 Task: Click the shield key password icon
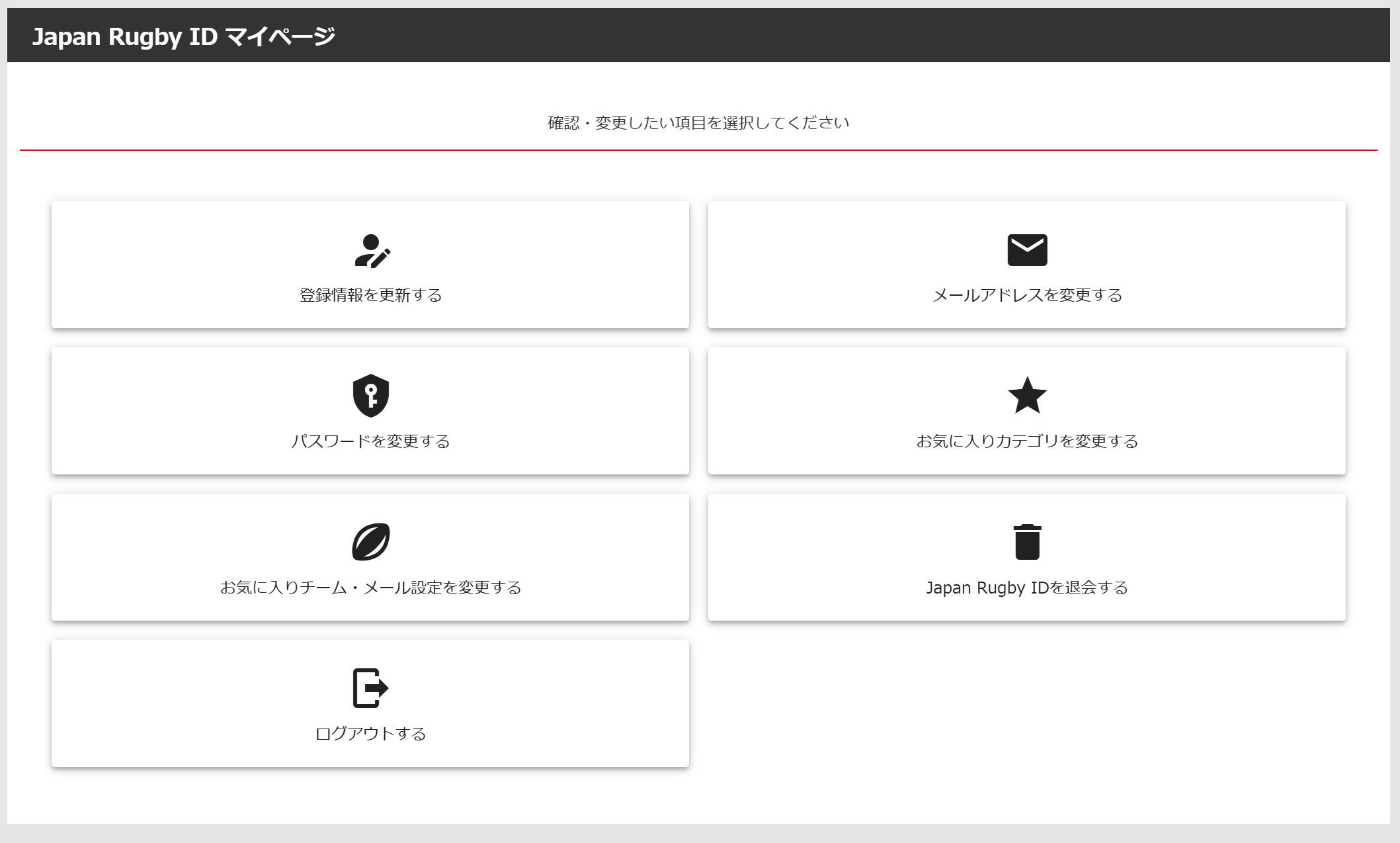click(371, 396)
